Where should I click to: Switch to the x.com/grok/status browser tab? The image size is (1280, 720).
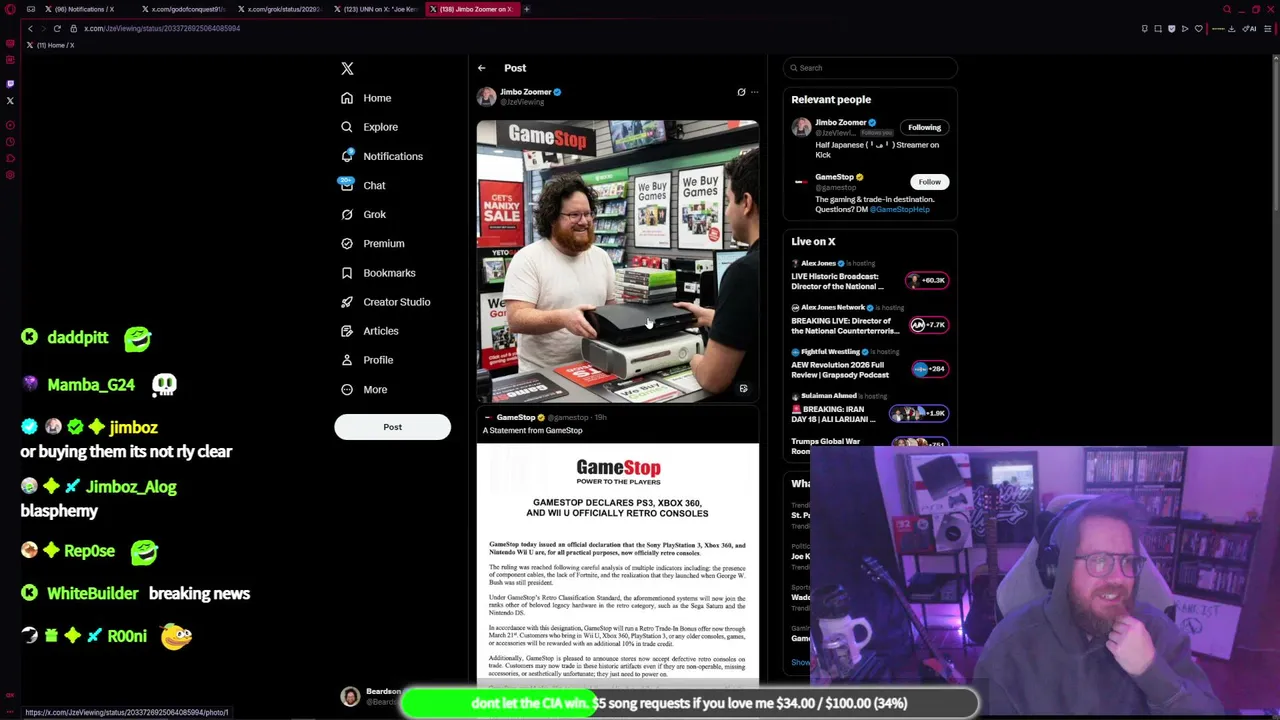point(278,9)
